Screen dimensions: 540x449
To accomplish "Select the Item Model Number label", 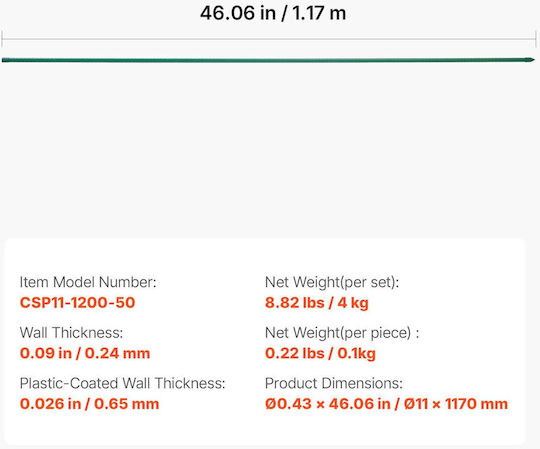I will coord(88,282).
